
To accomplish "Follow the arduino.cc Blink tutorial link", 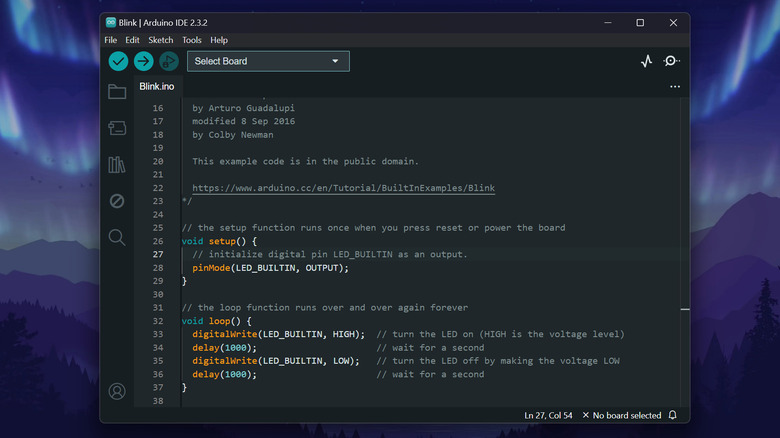I will [343, 188].
